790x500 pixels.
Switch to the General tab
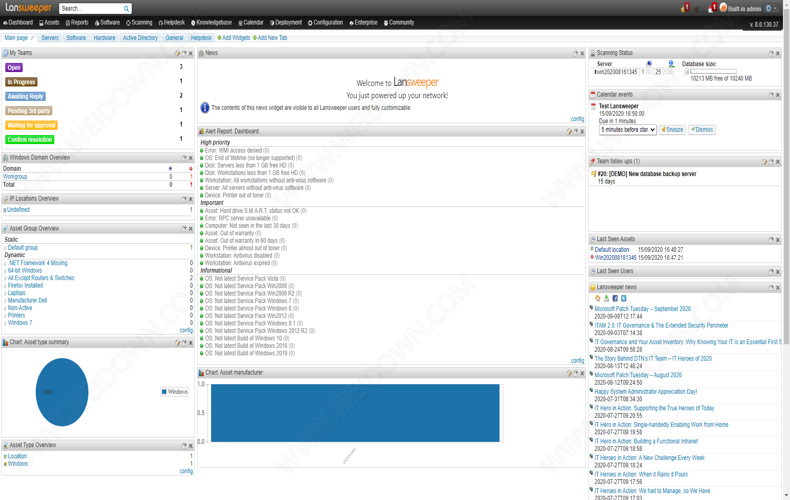click(x=174, y=38)
